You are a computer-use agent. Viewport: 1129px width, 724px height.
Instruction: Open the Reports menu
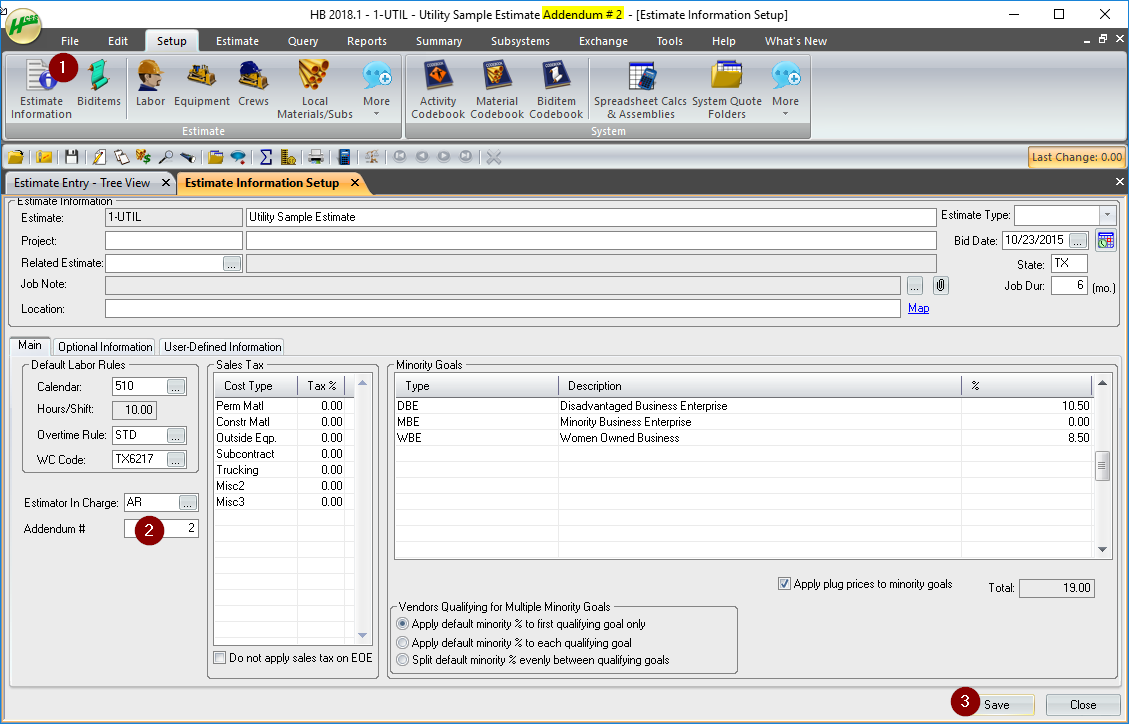pos(366,41)
